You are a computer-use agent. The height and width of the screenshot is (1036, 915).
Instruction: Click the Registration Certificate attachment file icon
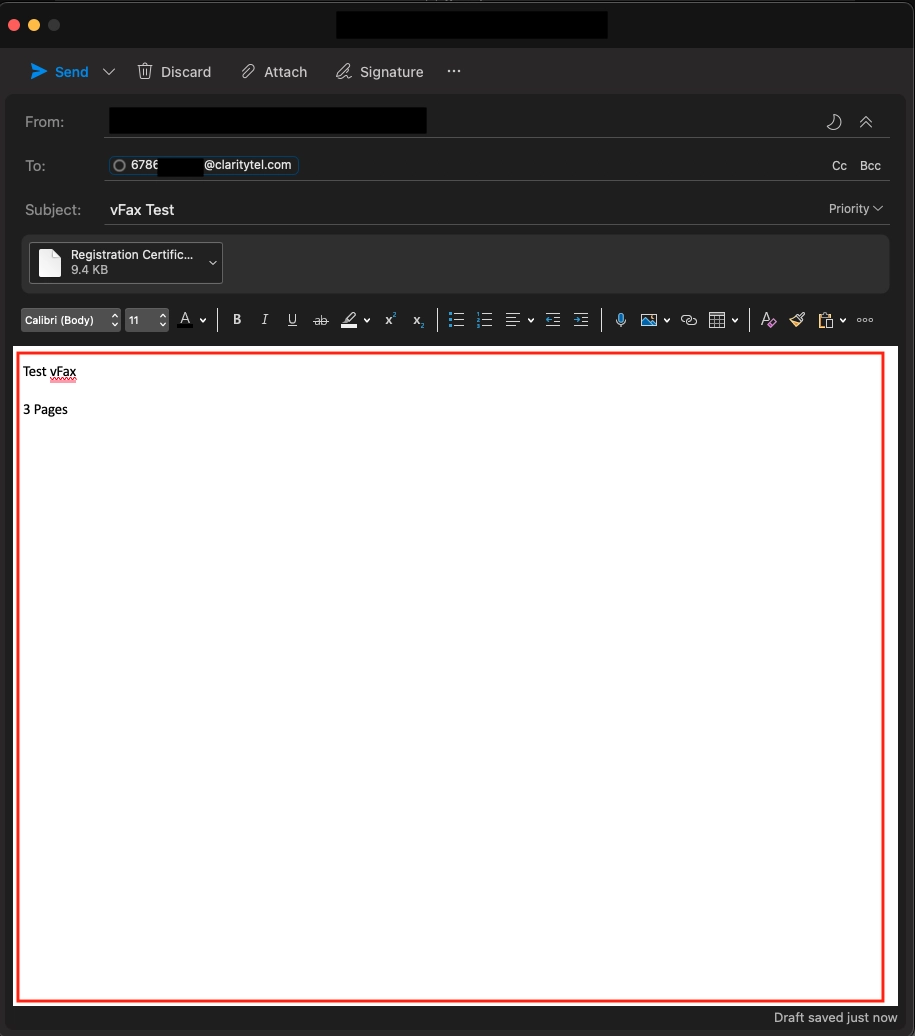[50, 262]
